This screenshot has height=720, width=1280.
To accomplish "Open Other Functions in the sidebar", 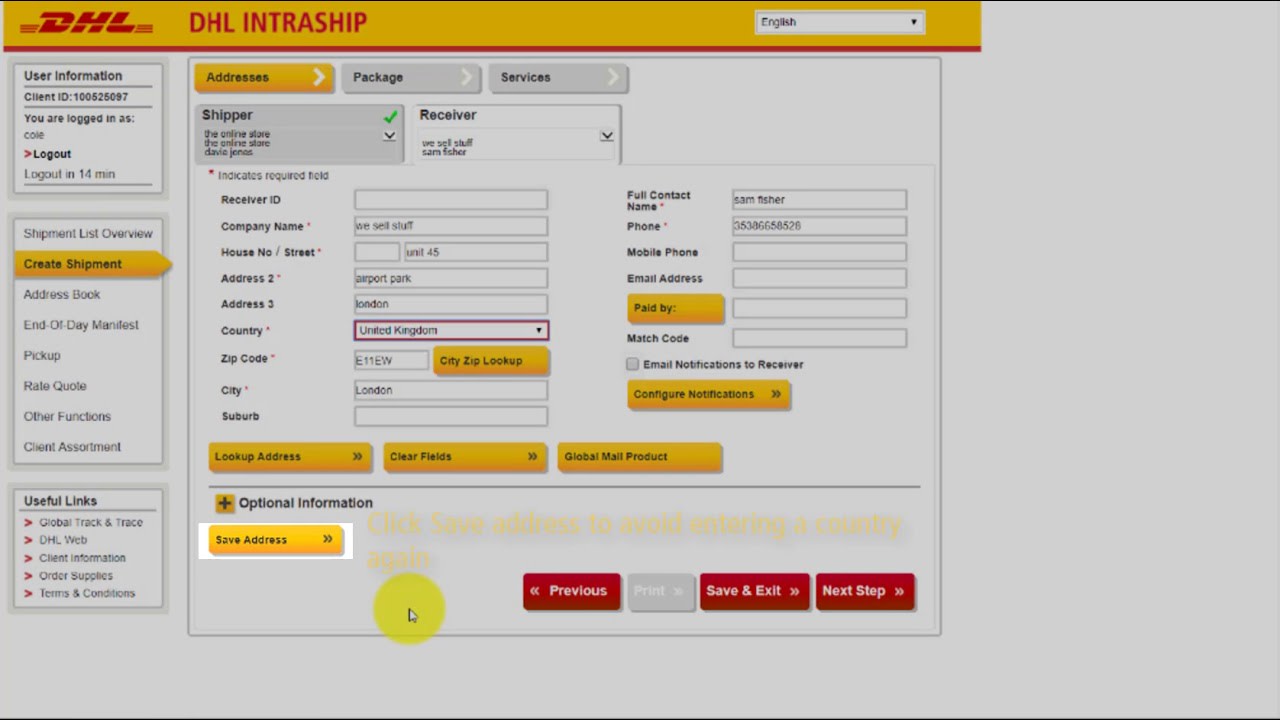I will (x=67, y=416).
